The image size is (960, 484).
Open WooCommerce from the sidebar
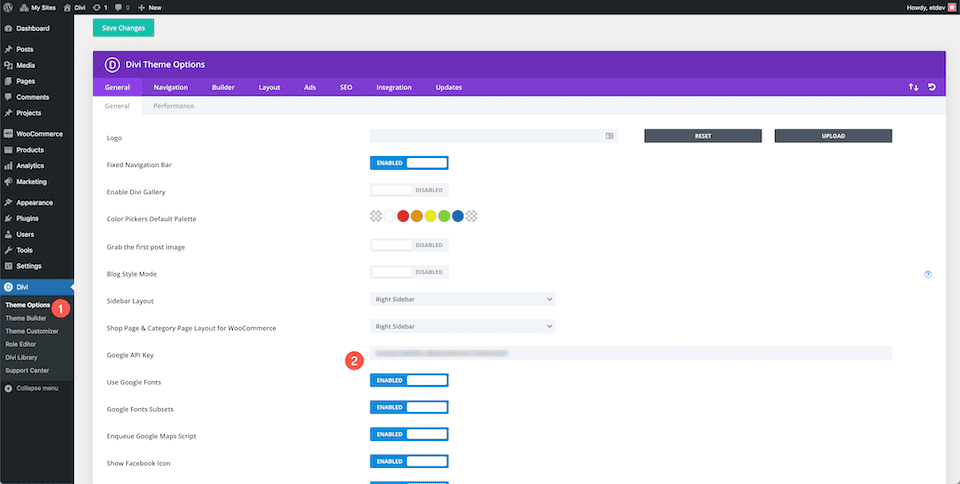tap(39, 134)
